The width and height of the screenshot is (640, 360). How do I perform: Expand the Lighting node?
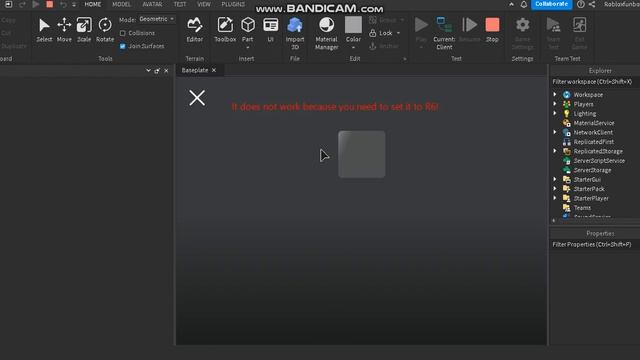tap(555, 113)
